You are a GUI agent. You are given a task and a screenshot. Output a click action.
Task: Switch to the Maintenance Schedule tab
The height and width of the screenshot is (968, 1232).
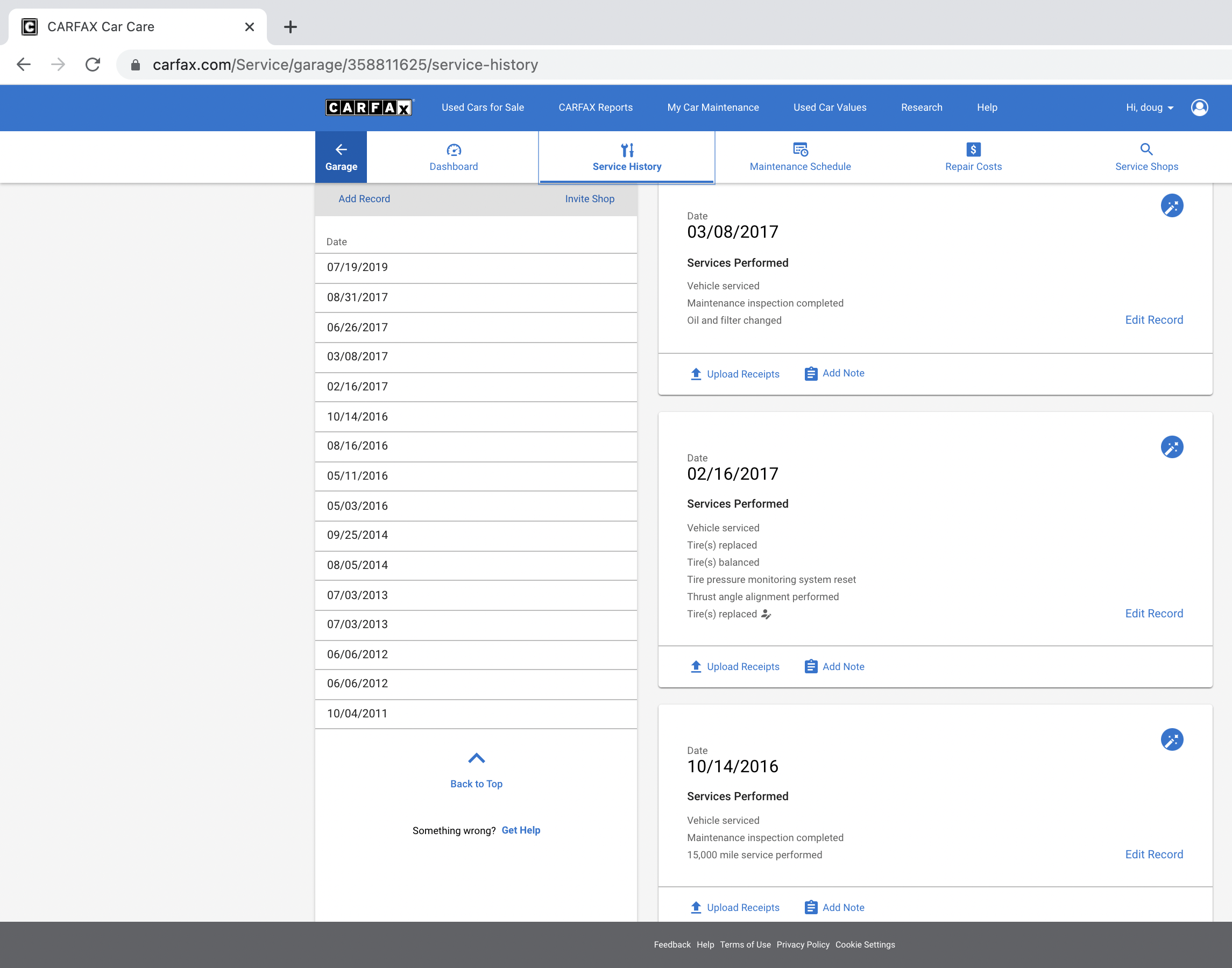[800, 157]
